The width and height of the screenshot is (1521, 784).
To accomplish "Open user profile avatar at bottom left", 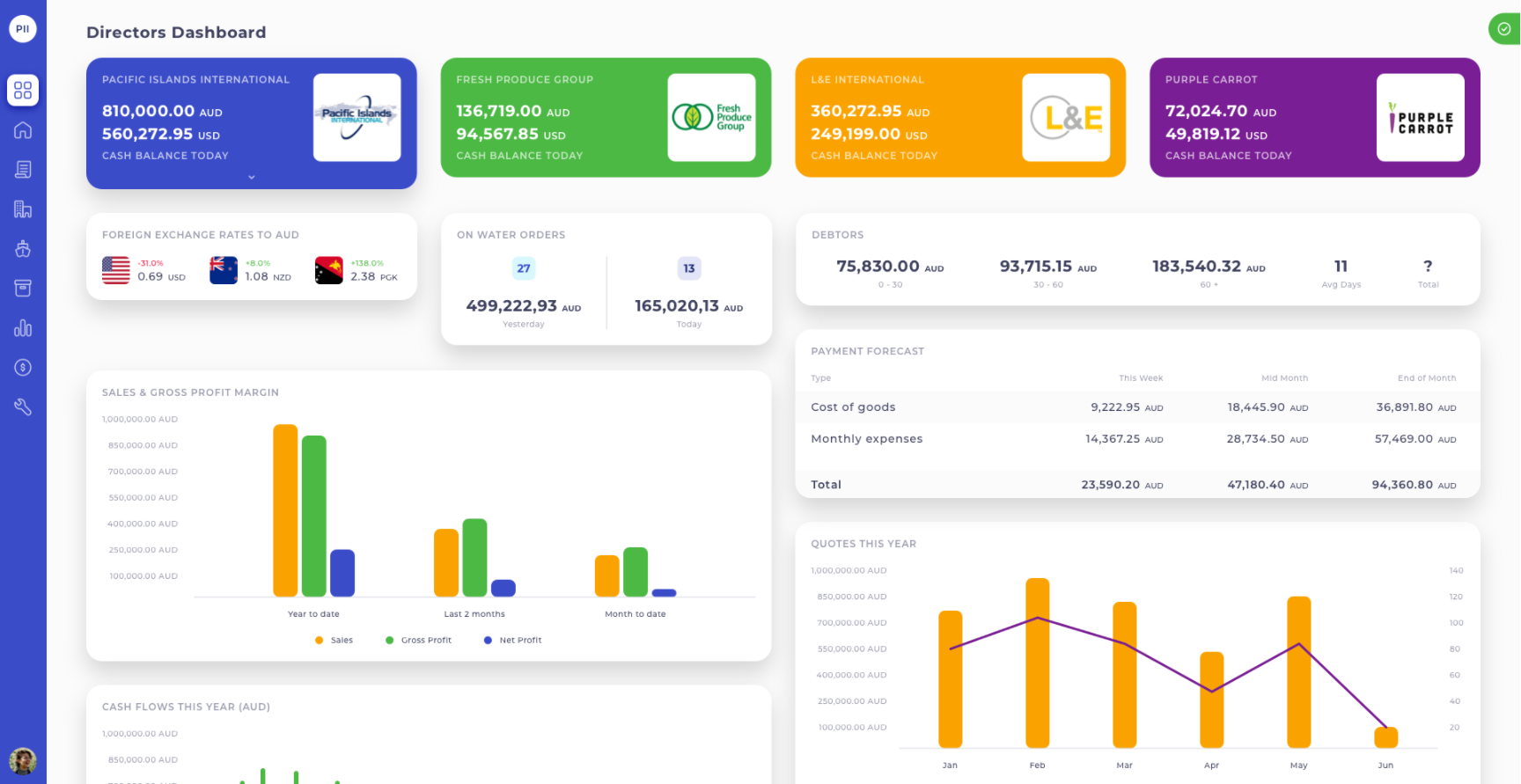I will [x=23, y=760].
